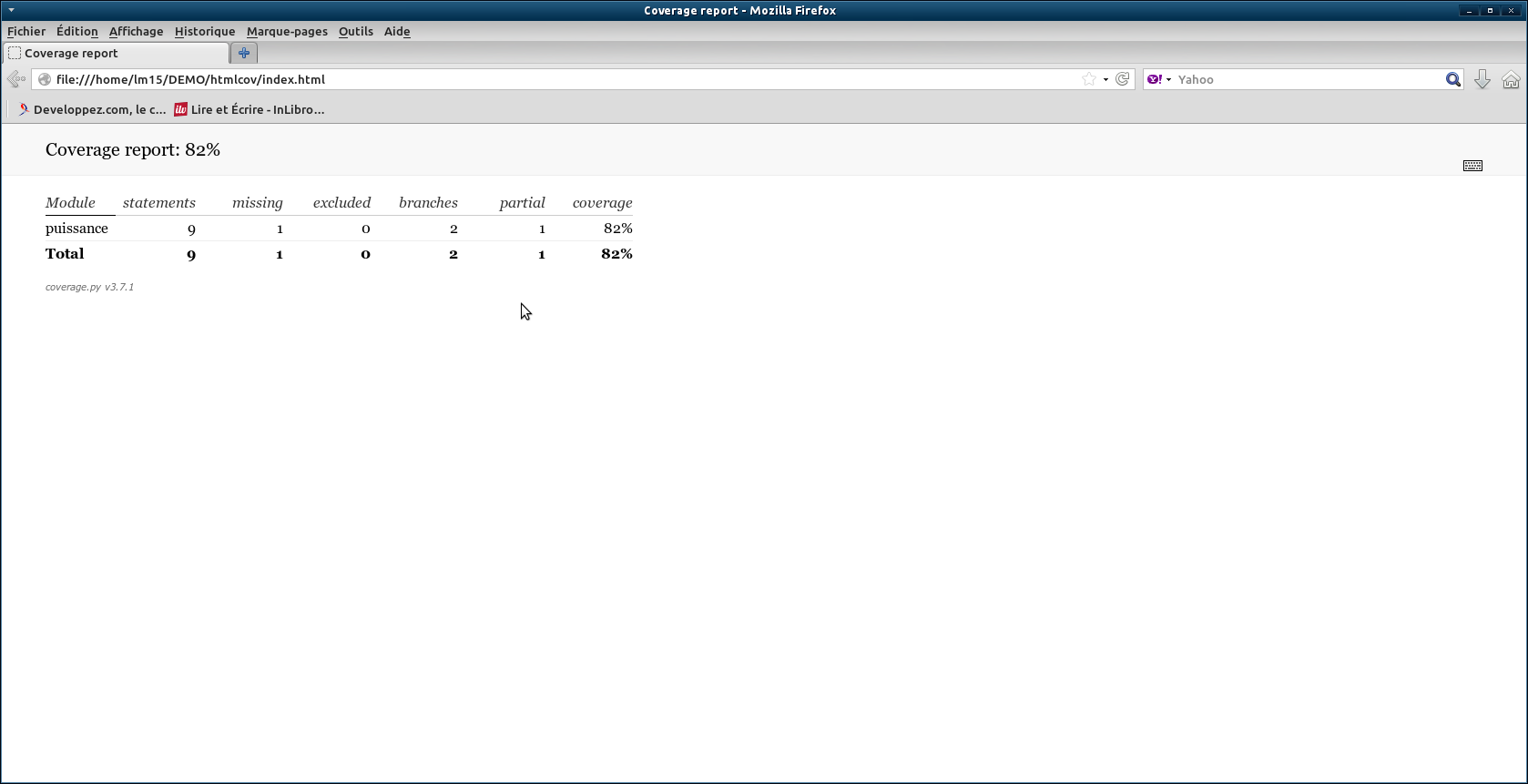Click the back arrow navigation button
Screen dimensions: 1528x784
click(x=15, y=79)
